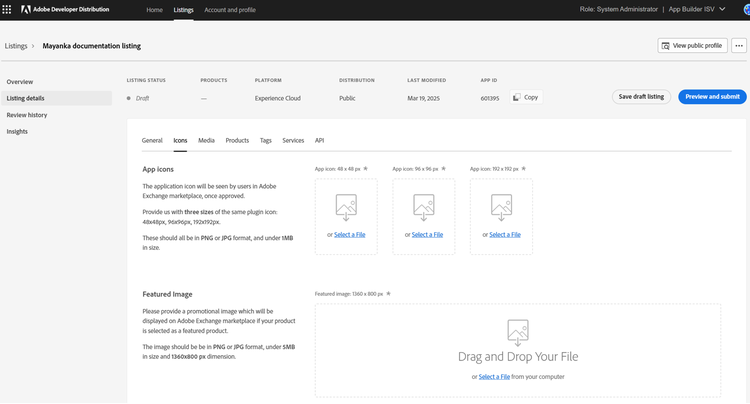The height and width of the screenshot is (404, 750).
Task: Click Save draft listing button
Action: pyautogui.click(x=641, y=97)
